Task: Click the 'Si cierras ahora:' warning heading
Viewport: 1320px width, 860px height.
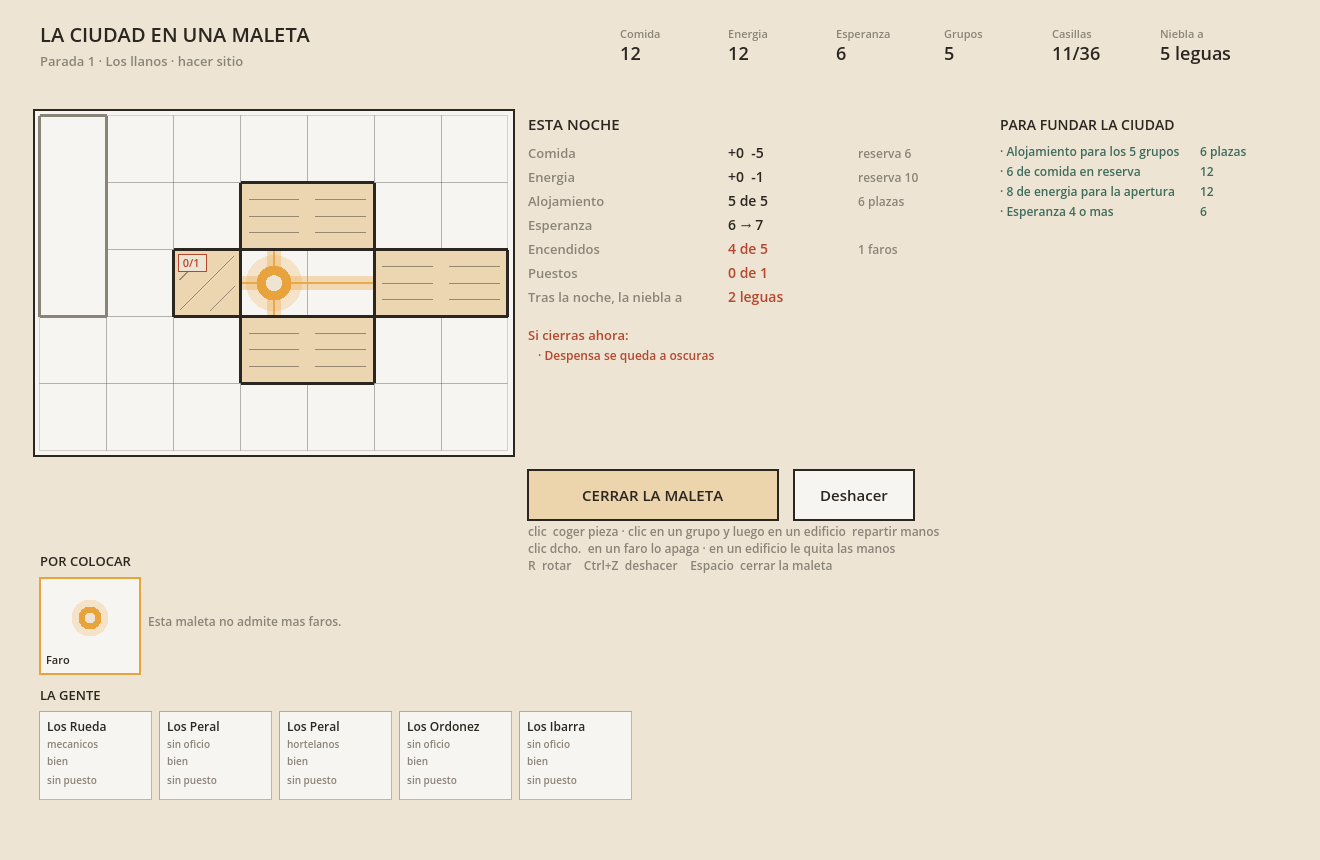Action: 578,336
